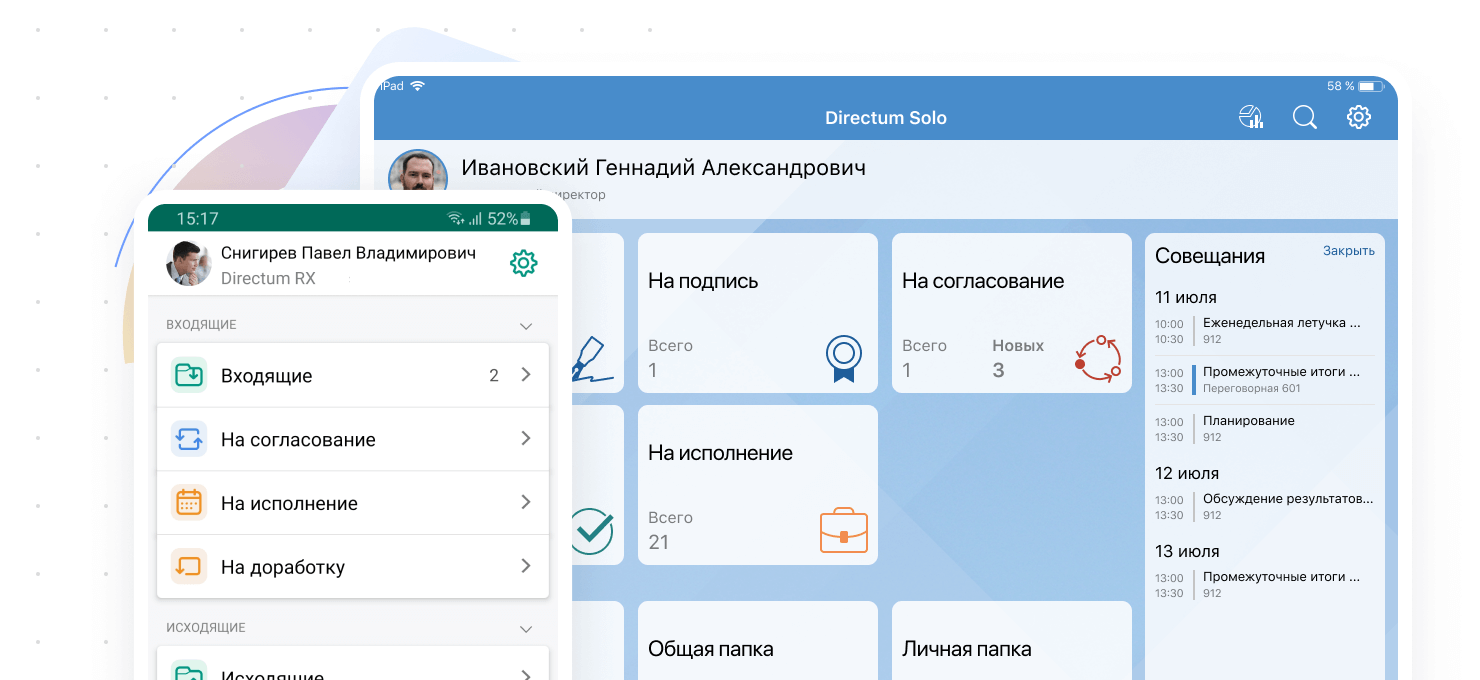Collapse the ВХОДЯЩИЕ section chevron
This screenshot has width=1480, height=680.
(526, 326)
